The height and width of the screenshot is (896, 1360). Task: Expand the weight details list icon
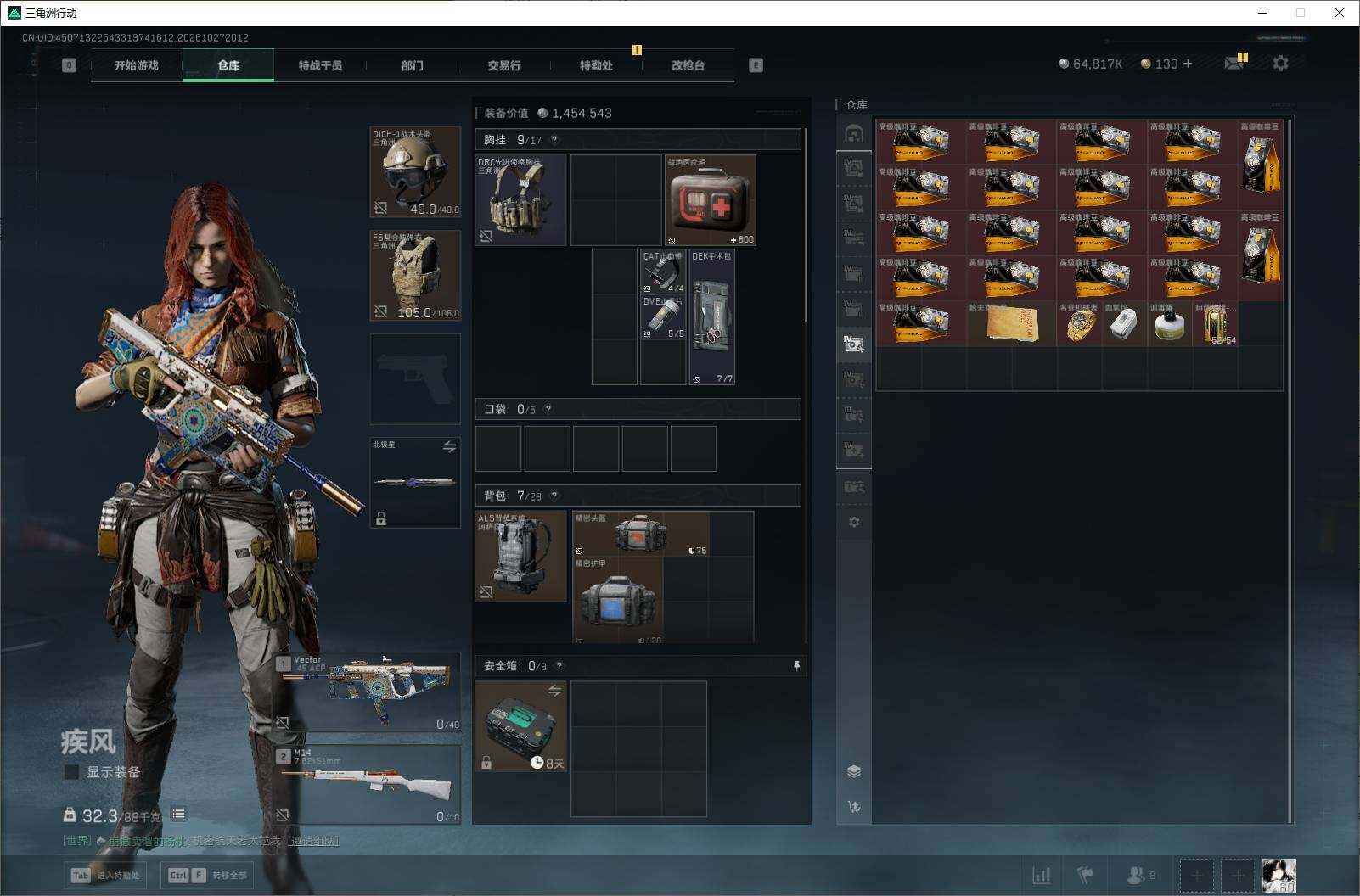(x=178, y=814)
